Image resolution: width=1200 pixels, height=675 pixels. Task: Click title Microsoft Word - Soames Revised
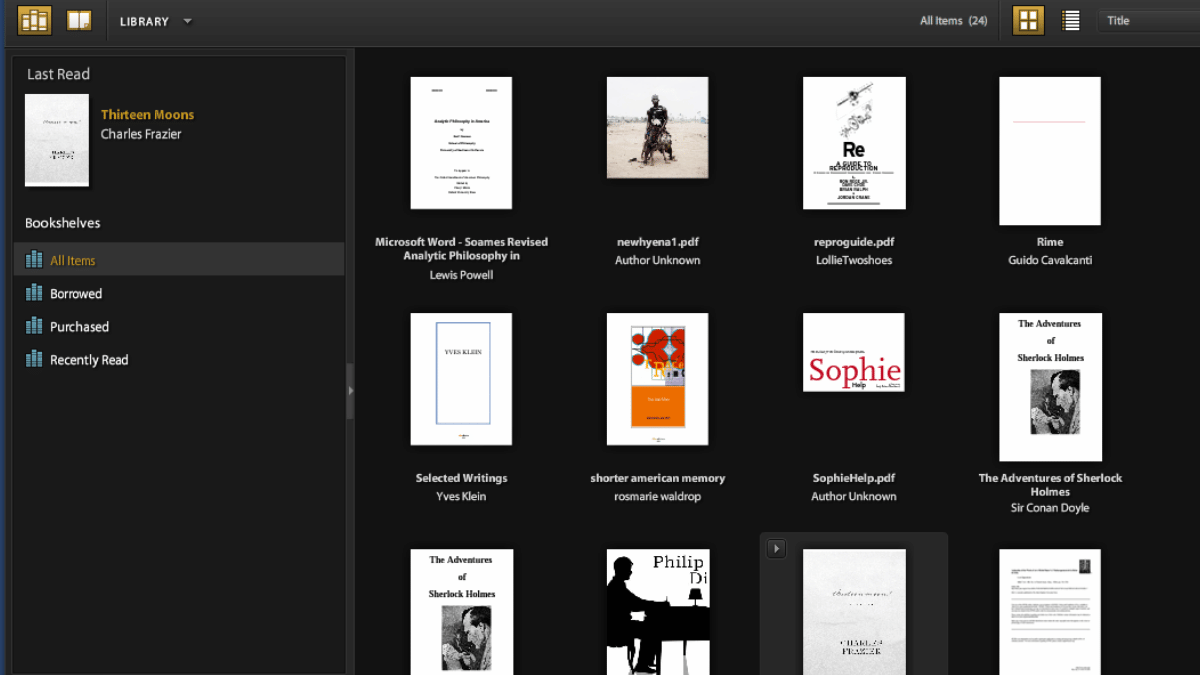(x=461, y=249)
